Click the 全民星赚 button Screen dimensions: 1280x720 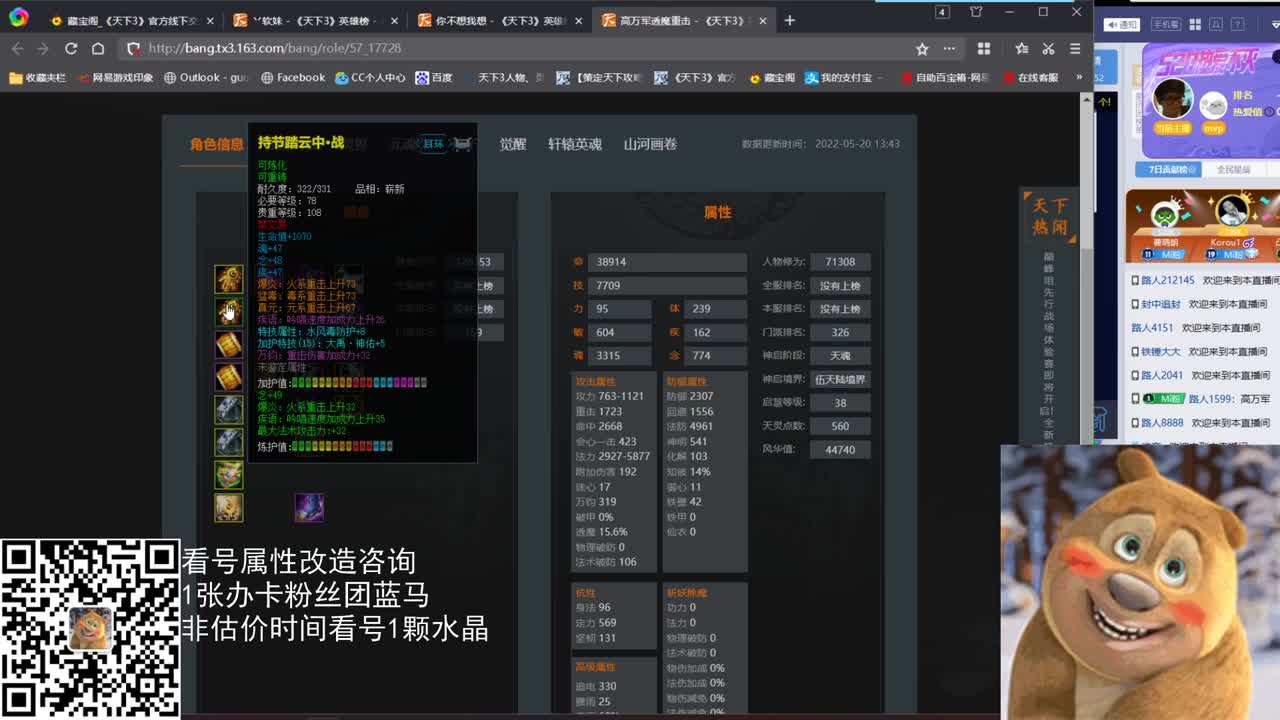[x=1233, y=169]
